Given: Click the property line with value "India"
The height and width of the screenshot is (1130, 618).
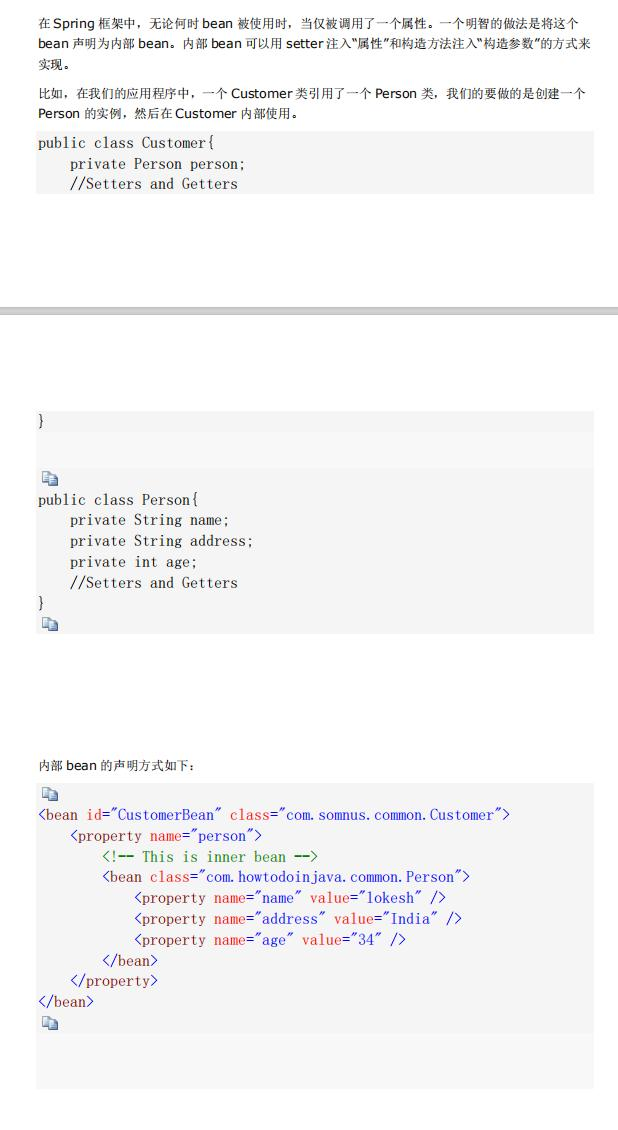Looking at the screenshot, I should 297,918.
